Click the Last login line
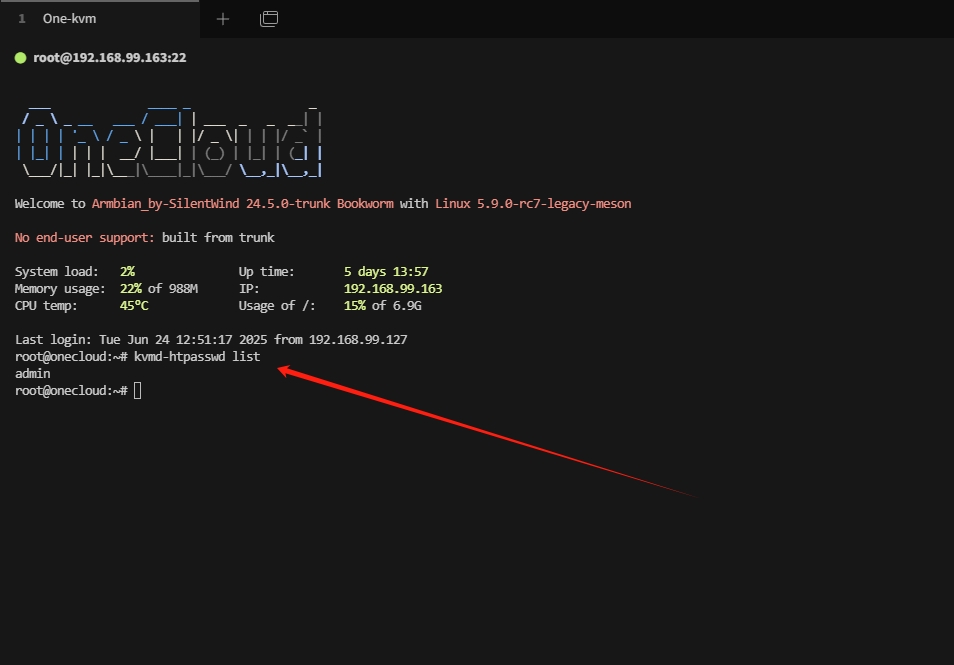 click(x=211, y=339)
